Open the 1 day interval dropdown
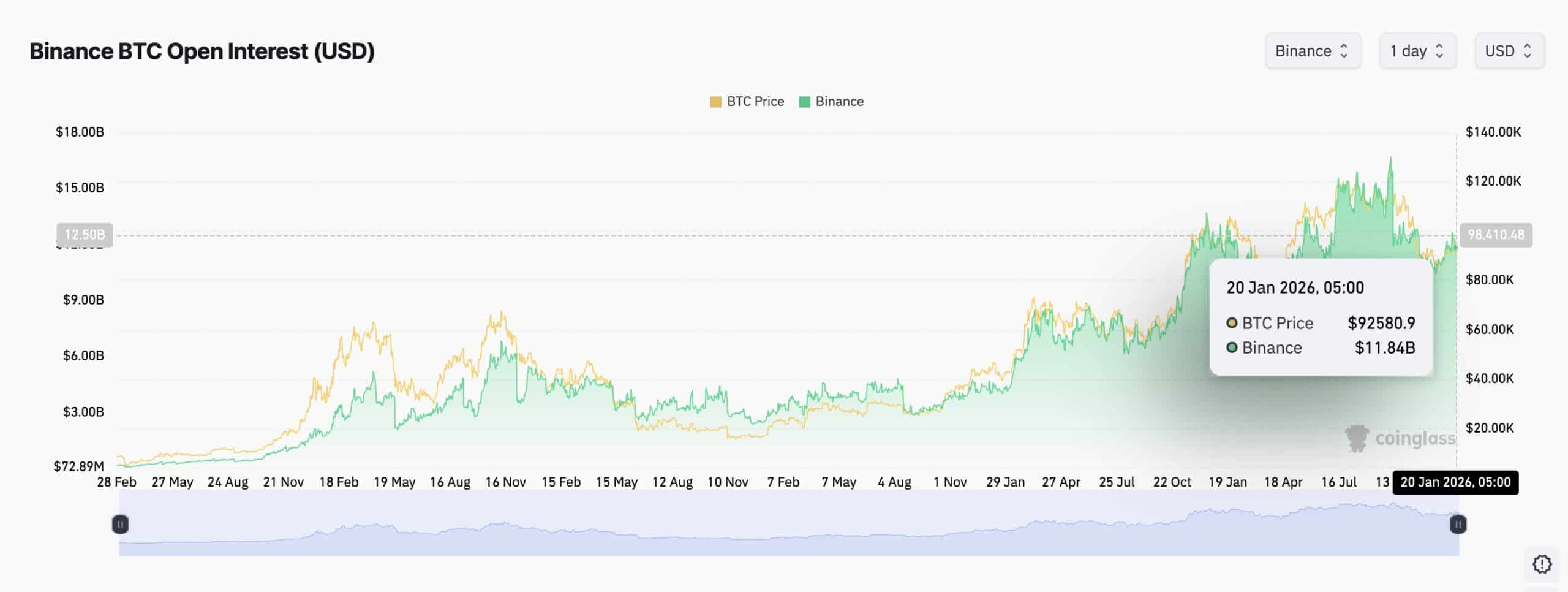 coord(1417,51)
